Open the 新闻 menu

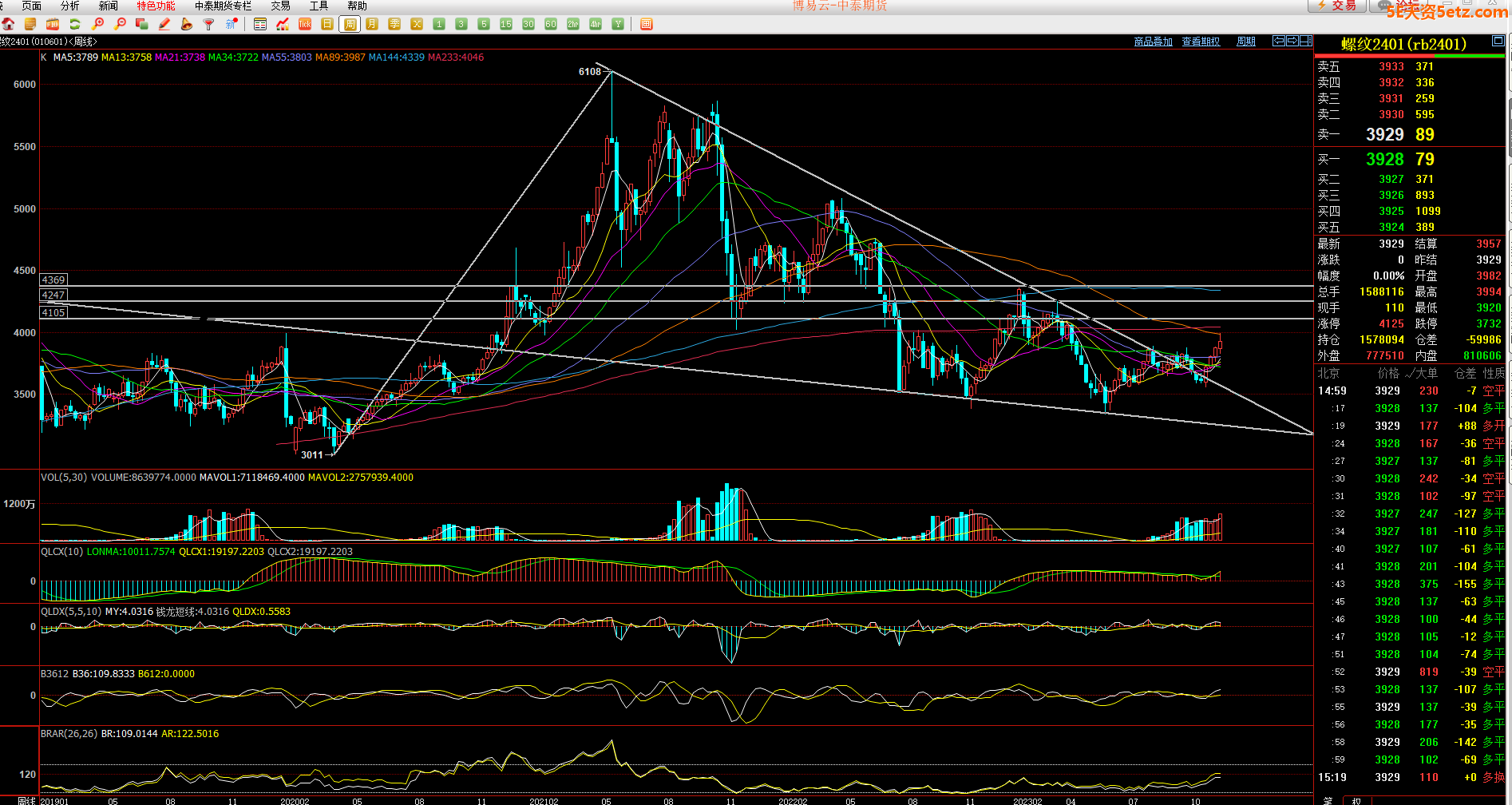[x=109, y=6]
